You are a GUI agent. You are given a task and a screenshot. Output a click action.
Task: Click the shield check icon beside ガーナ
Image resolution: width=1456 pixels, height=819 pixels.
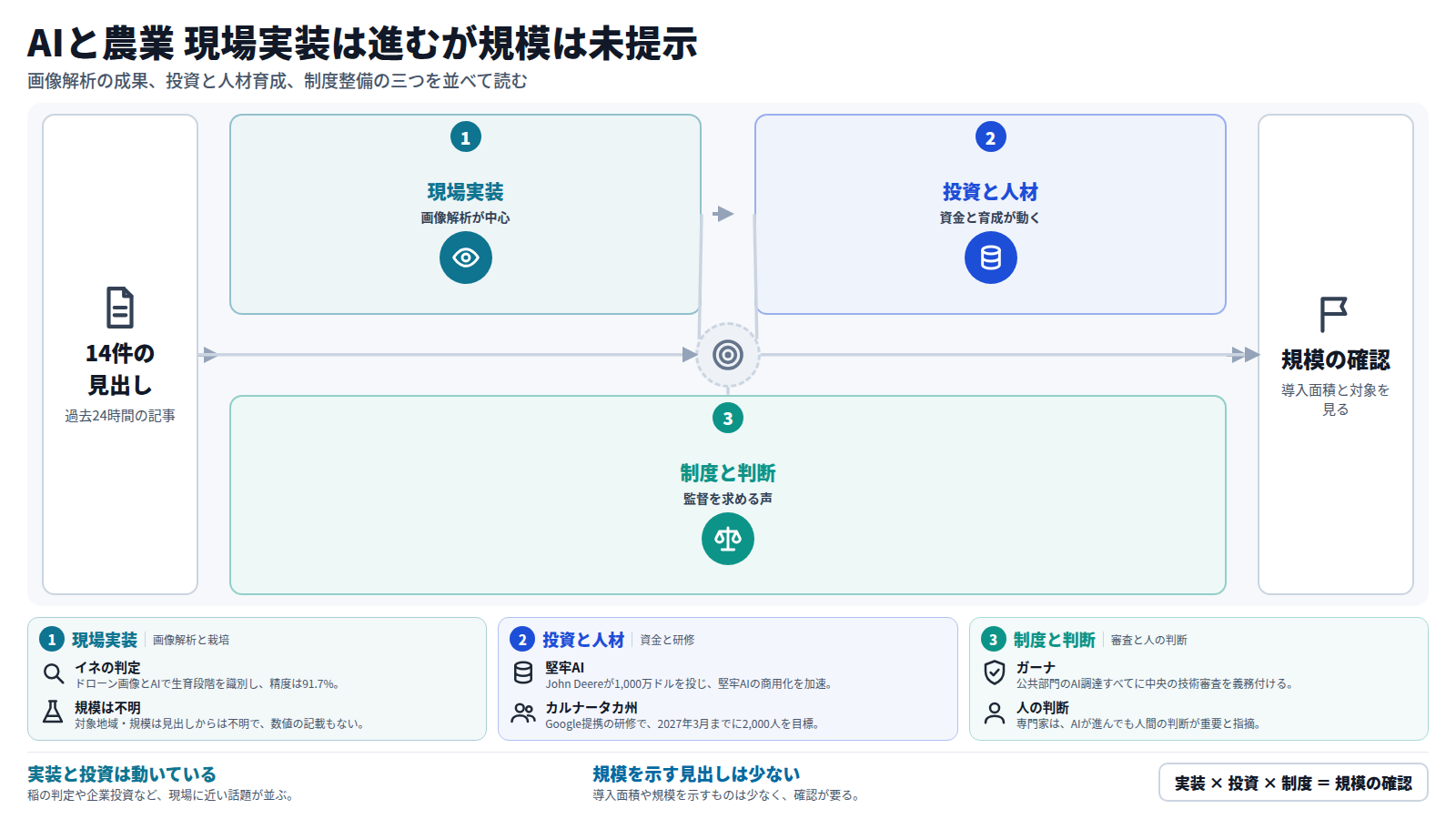tap(995, 673)
